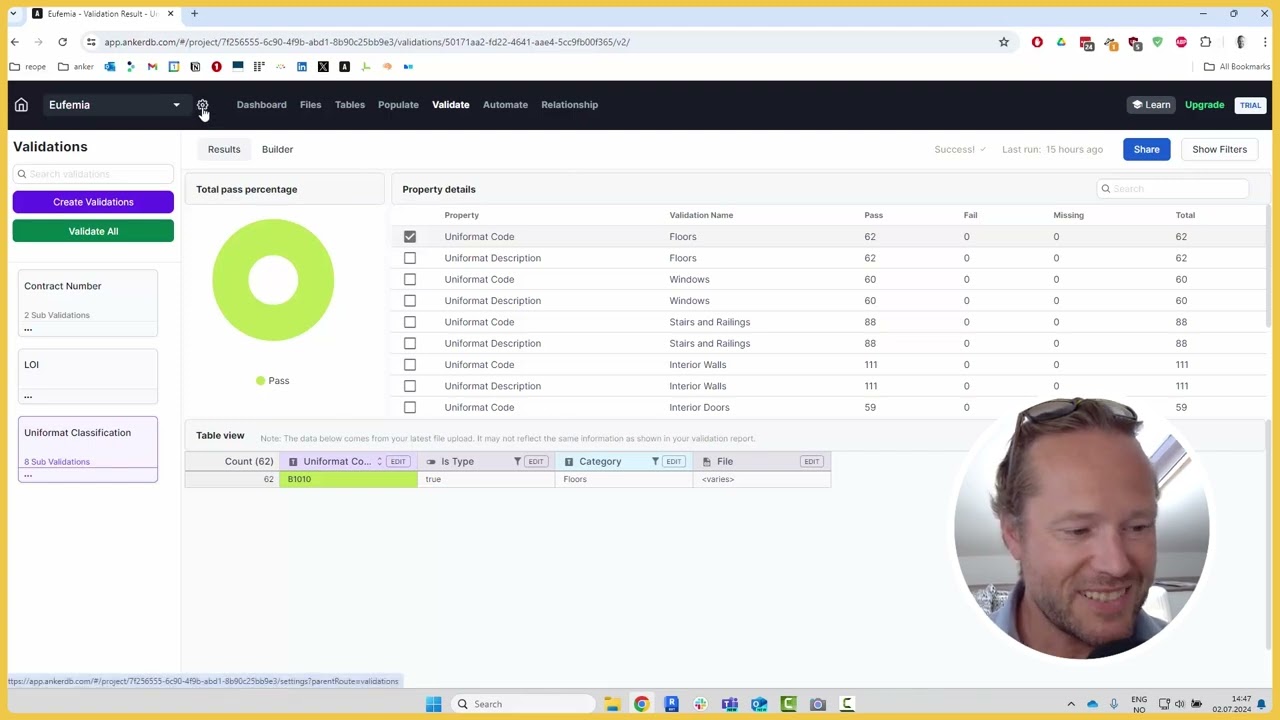Click the Windows Start icon
The height and width of the screenshot is (720, 1280).
tap(433, 704)
